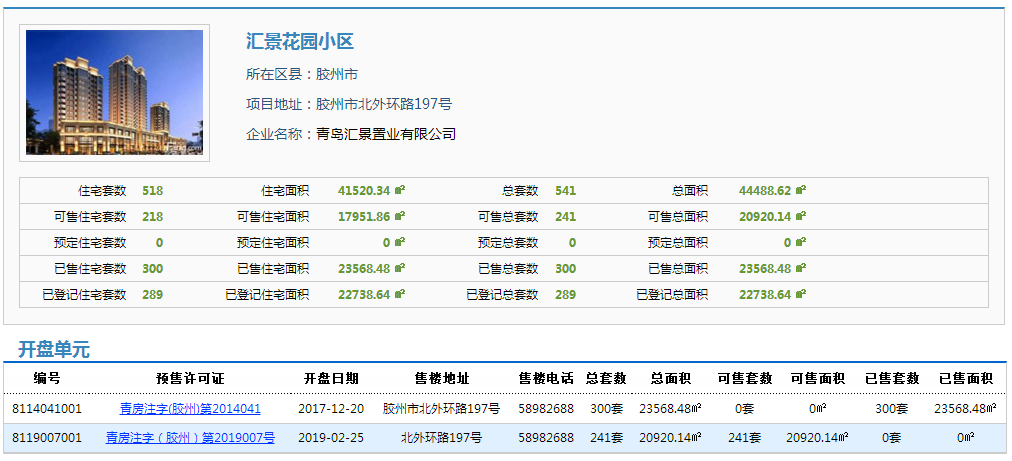Click the 编号 column header
This screenshot has width=1012, height=461.
47,379
